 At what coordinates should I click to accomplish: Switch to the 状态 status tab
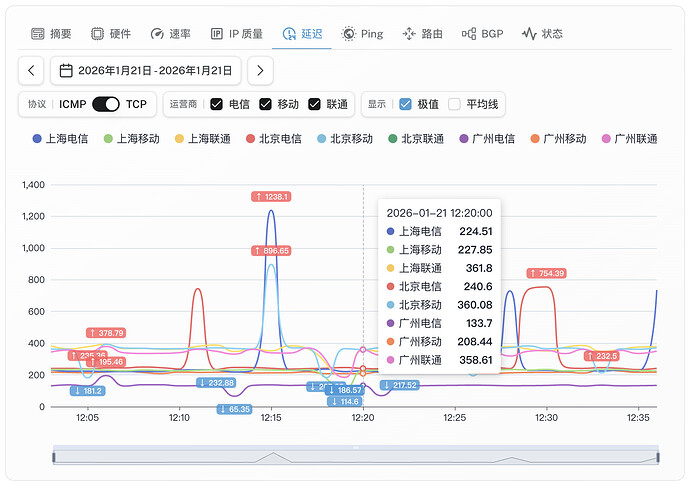(542, 34)
